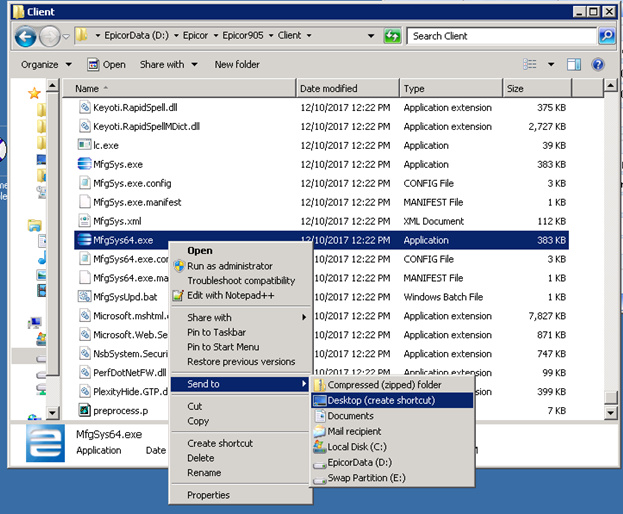
Task: Send to EpicorData (D:) drive
Action: (392, 462)
